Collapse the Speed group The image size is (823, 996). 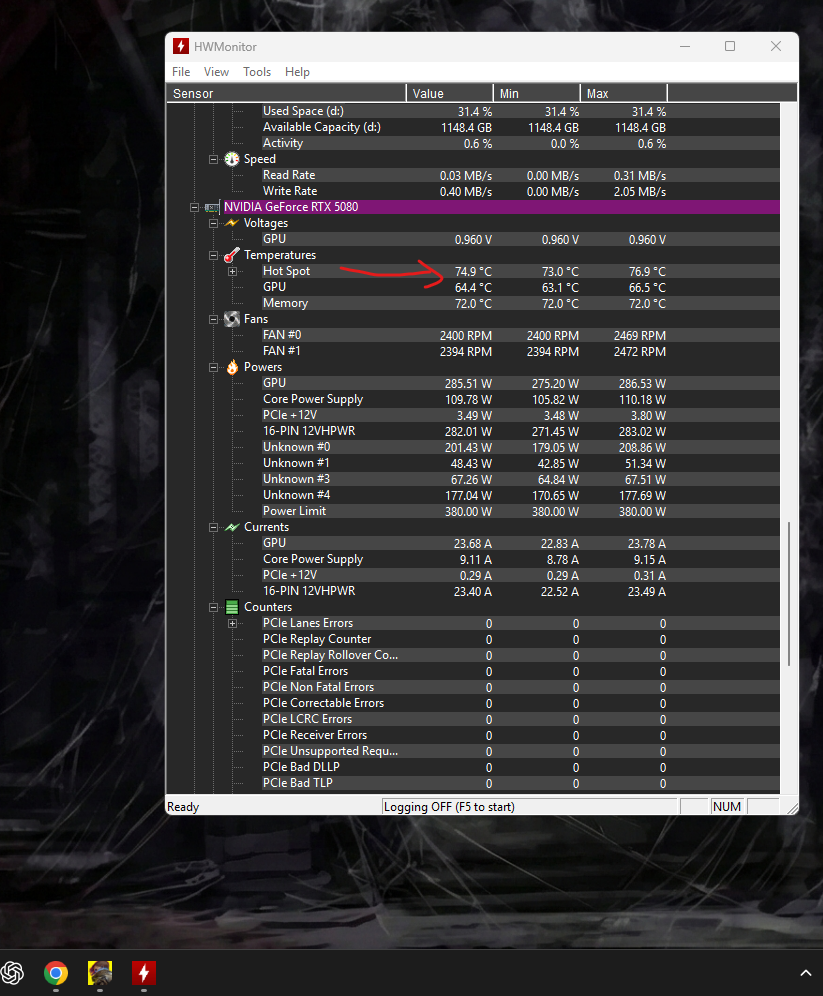pyautogui.click(x=213, y=159)
